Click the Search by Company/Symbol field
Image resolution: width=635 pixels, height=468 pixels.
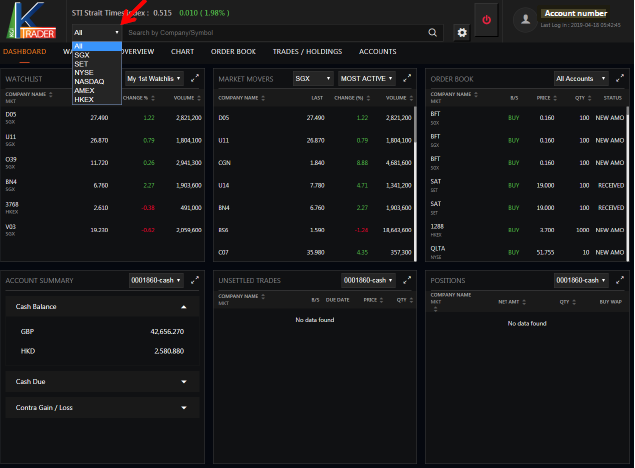(275, 32)
